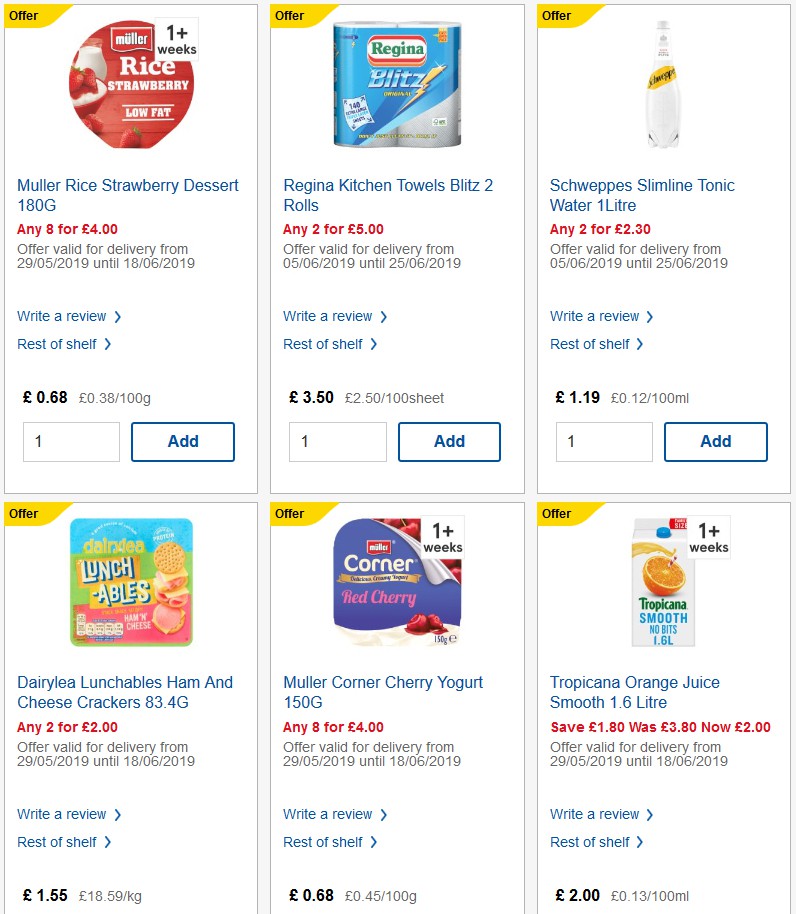796x914 pixels.
Task: Add Schweppes Slimline Tonic Water to basket
Action: (715, 441)
